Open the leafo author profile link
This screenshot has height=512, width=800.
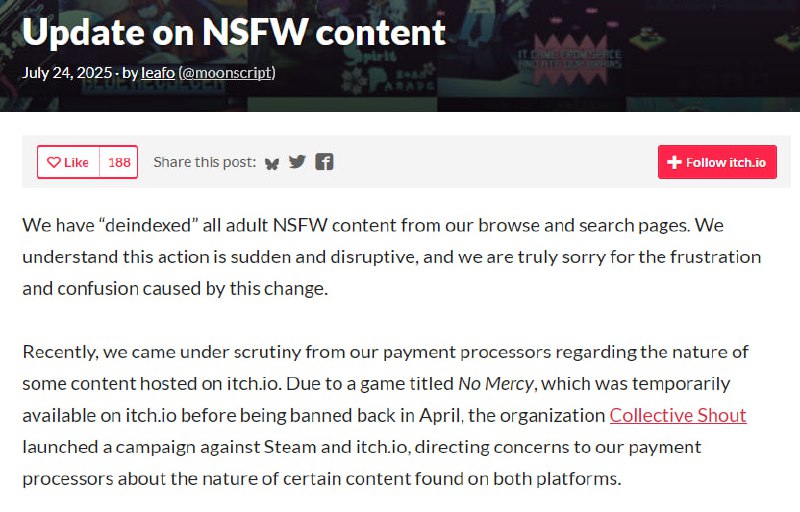pyautogui.click(x=158, y=73)
